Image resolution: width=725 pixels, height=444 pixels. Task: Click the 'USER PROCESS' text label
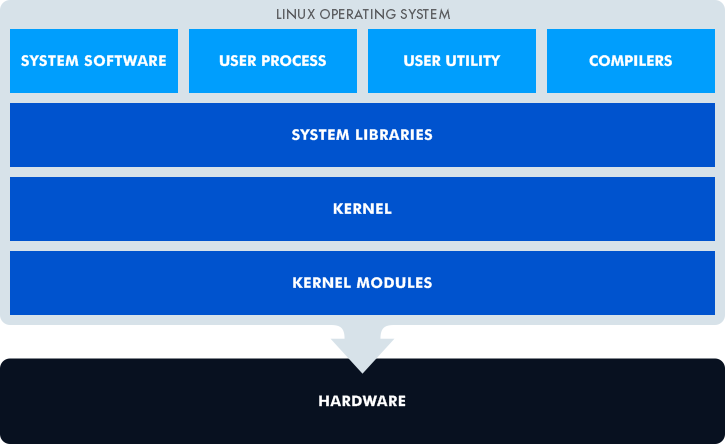272,61
